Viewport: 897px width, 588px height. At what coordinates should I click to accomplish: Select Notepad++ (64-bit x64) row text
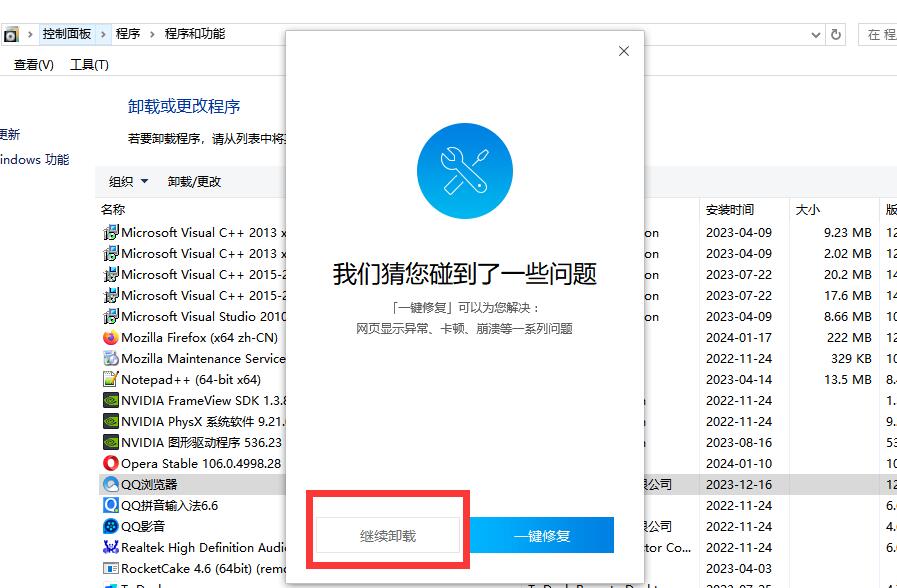191,379
